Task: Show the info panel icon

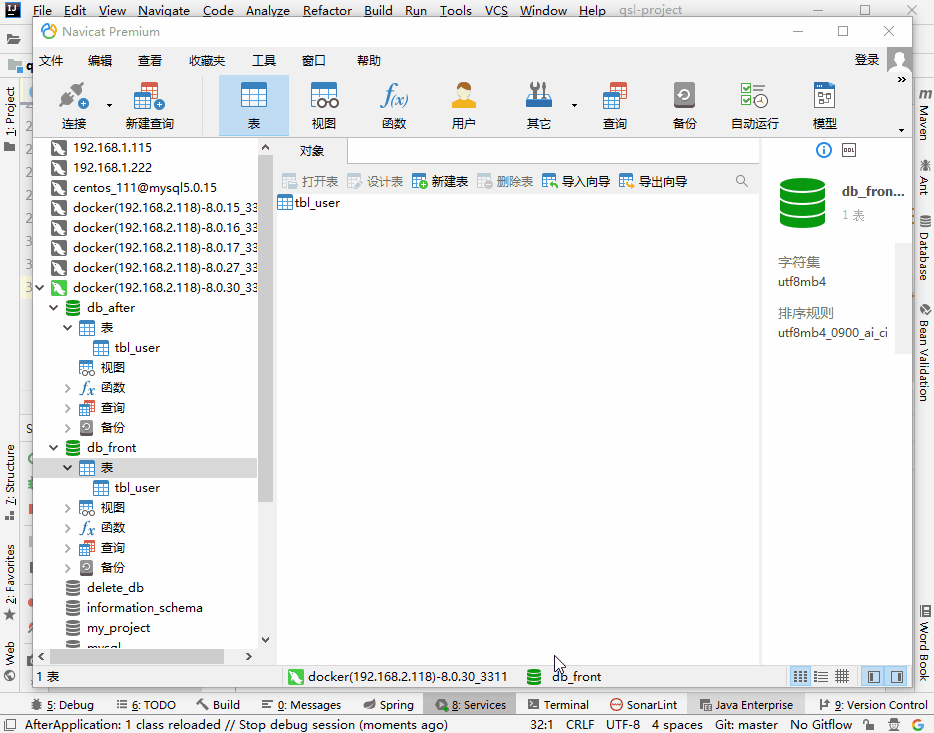Action: 823,150
